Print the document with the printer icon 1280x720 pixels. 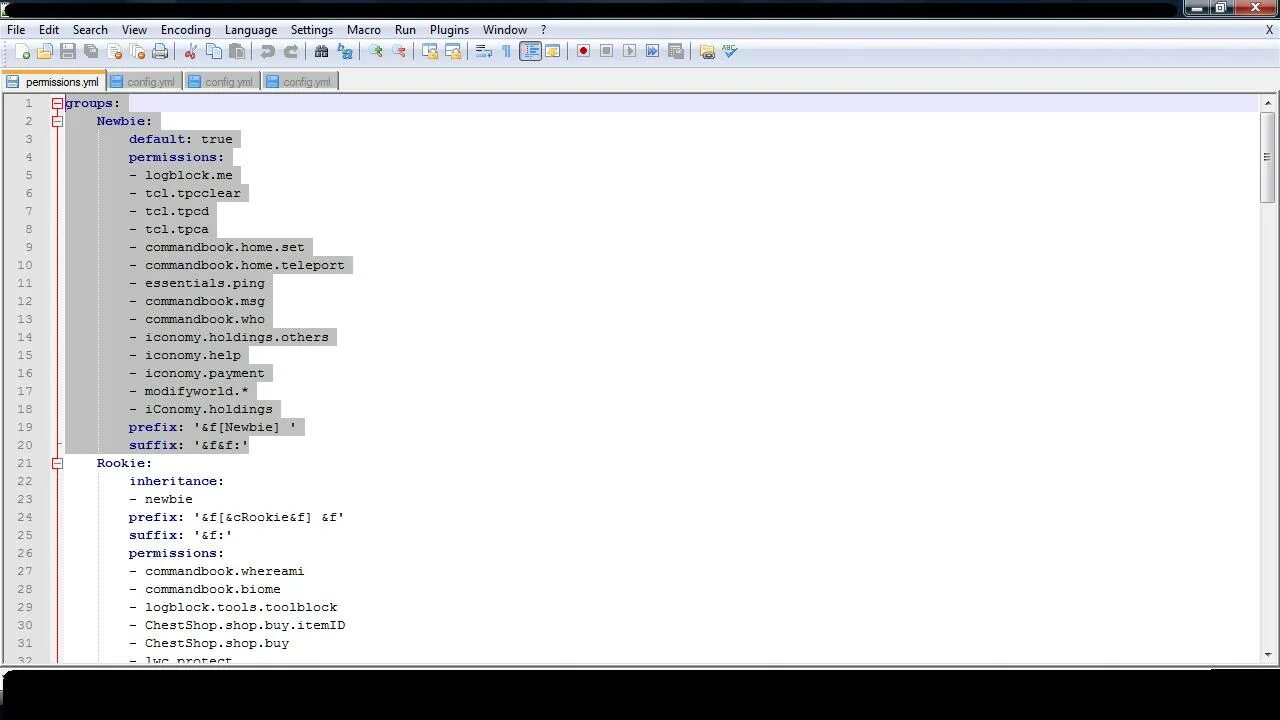pyautogui.click(x=160, y=51)
